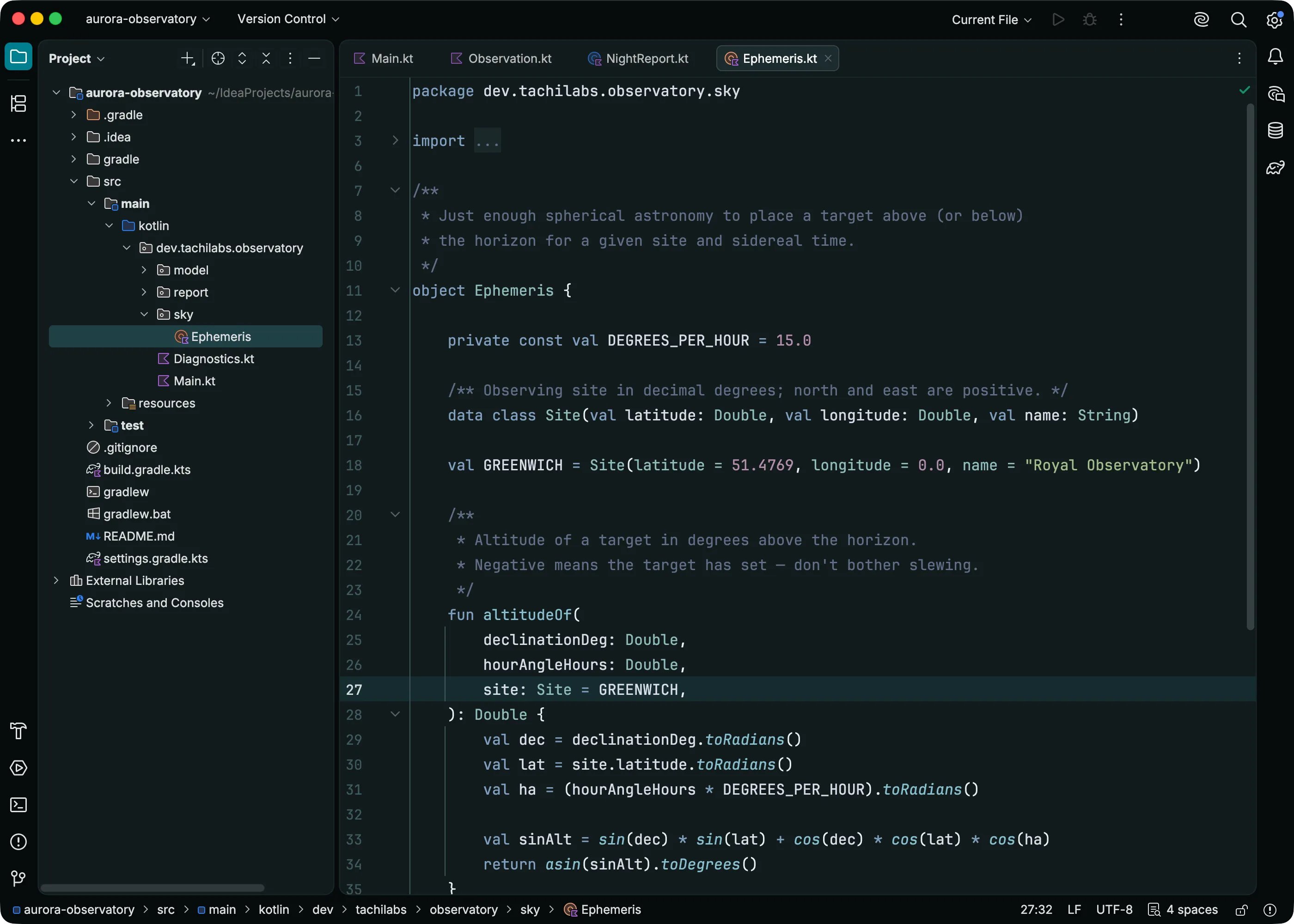Screen dimensions: 1294x924
Task: Open Notifications bell panel
Action: click(1275, 57)
